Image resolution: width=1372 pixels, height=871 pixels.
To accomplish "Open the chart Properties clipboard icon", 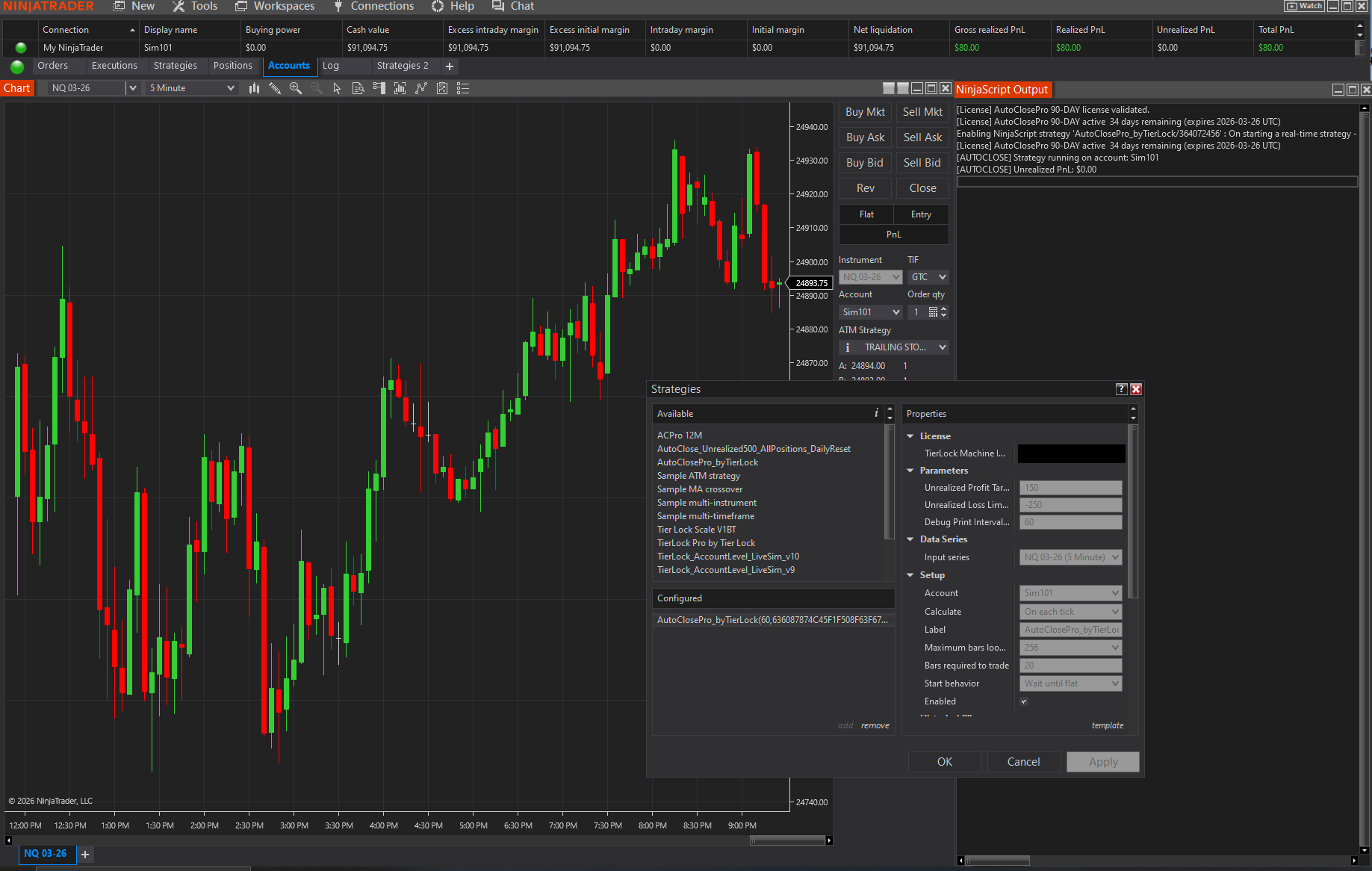I will click(441, 87).
